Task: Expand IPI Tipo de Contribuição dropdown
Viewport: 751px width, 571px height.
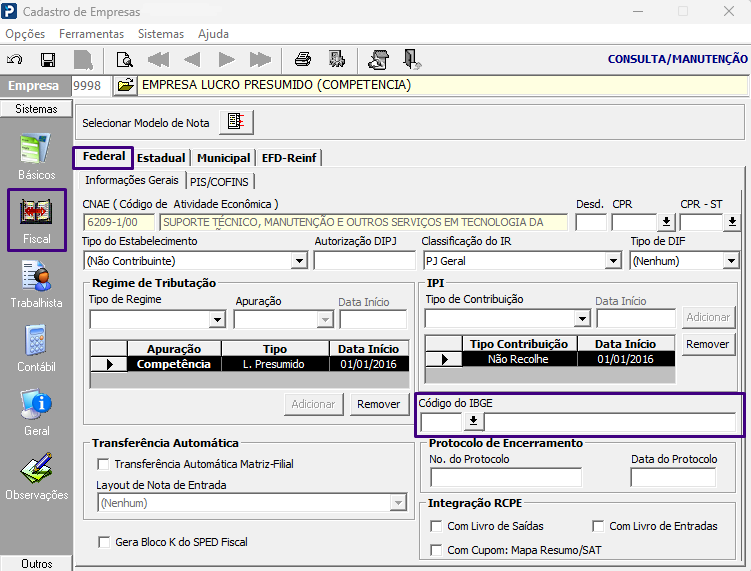Action: [582, 318]
